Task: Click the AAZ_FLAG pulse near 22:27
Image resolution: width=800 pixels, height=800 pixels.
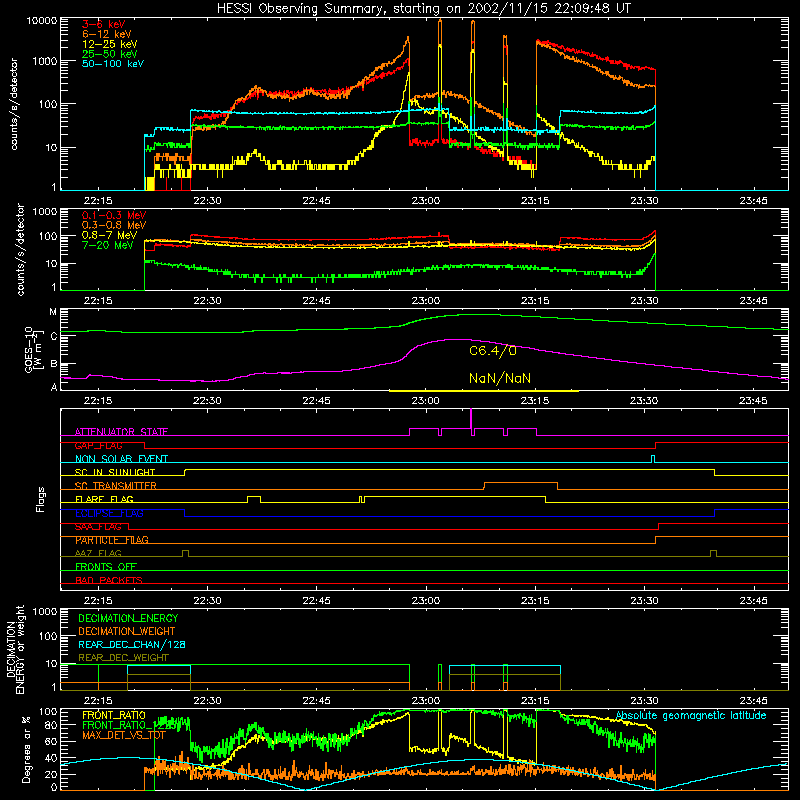Action: click(x=185, y=553)
